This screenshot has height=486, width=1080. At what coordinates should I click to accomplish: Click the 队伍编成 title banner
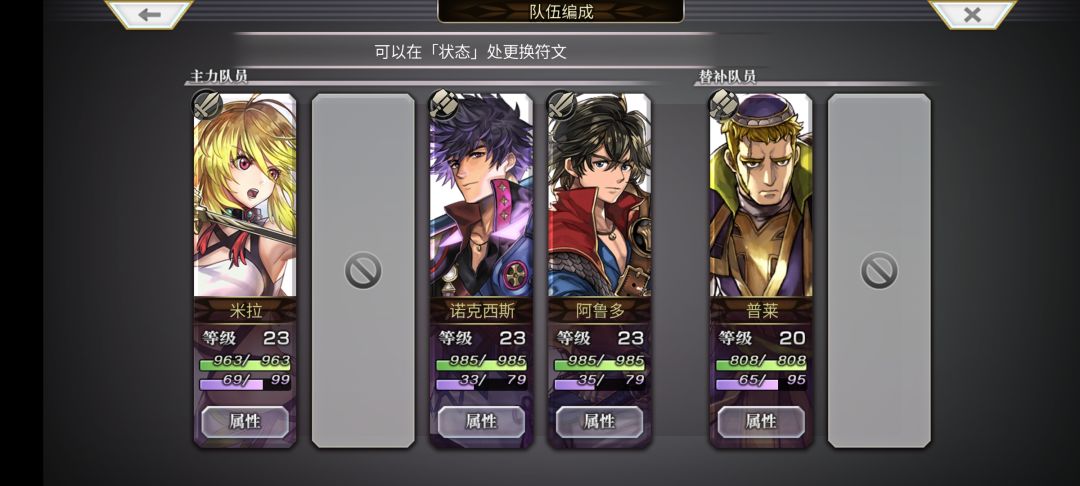(x=561, y=11)
